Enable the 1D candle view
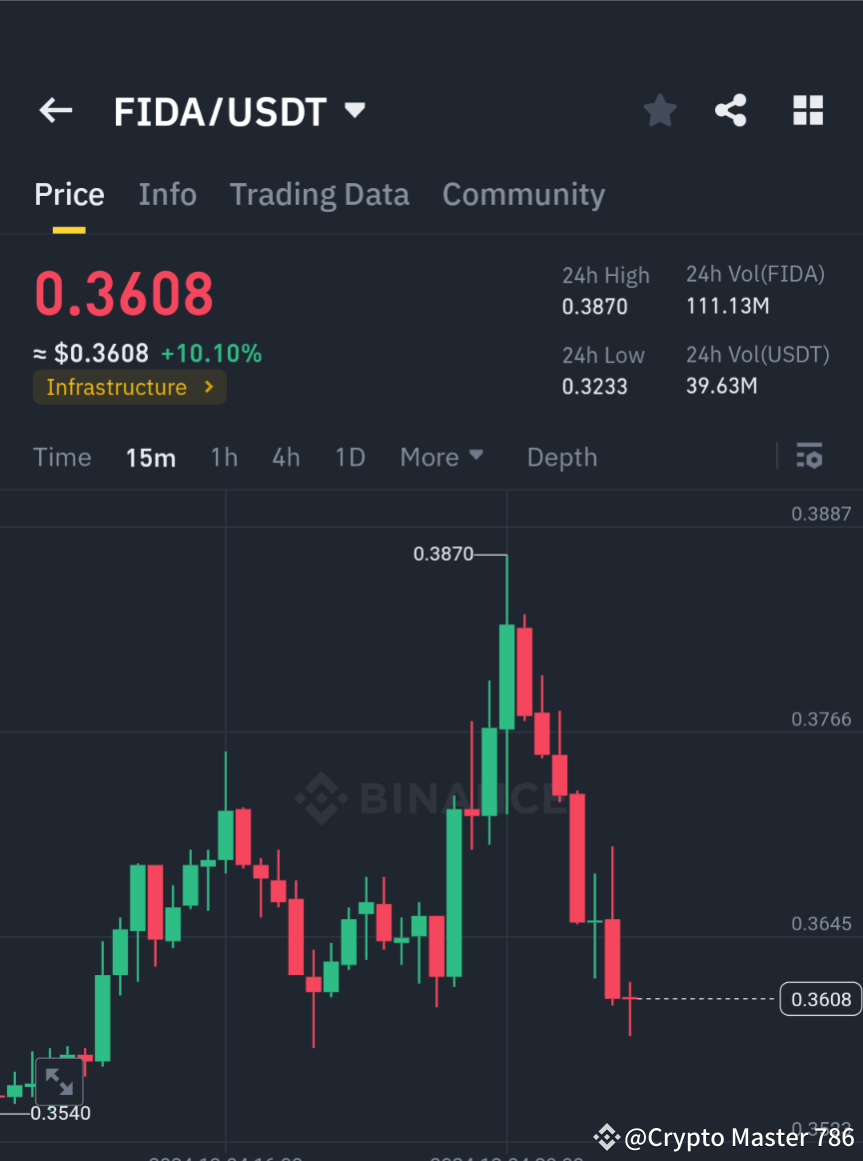This screenshot has width=863, height=1161. tap(350, 457)
